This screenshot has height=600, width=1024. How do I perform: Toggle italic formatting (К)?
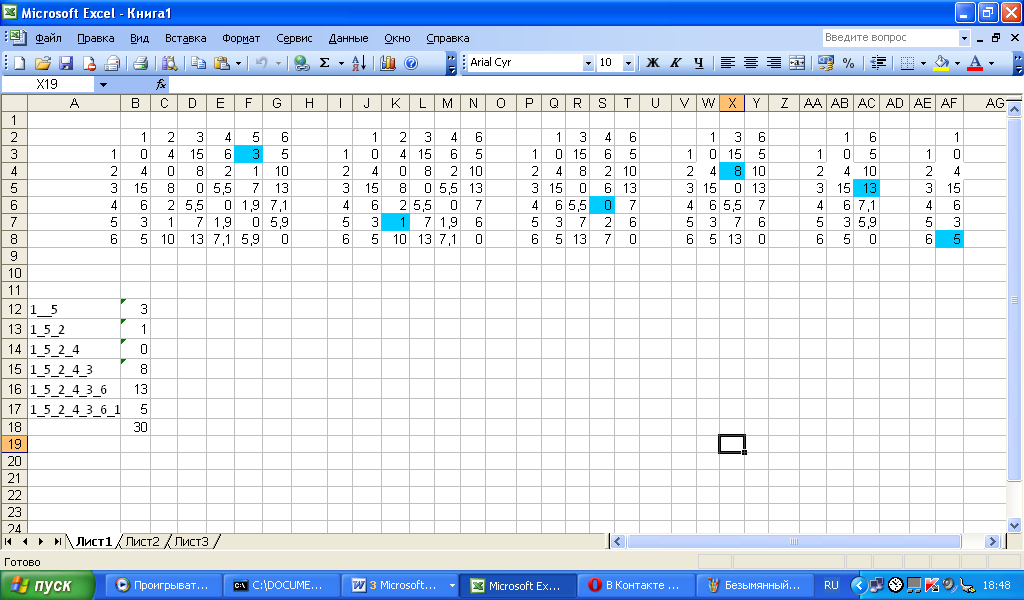[676, 63]
